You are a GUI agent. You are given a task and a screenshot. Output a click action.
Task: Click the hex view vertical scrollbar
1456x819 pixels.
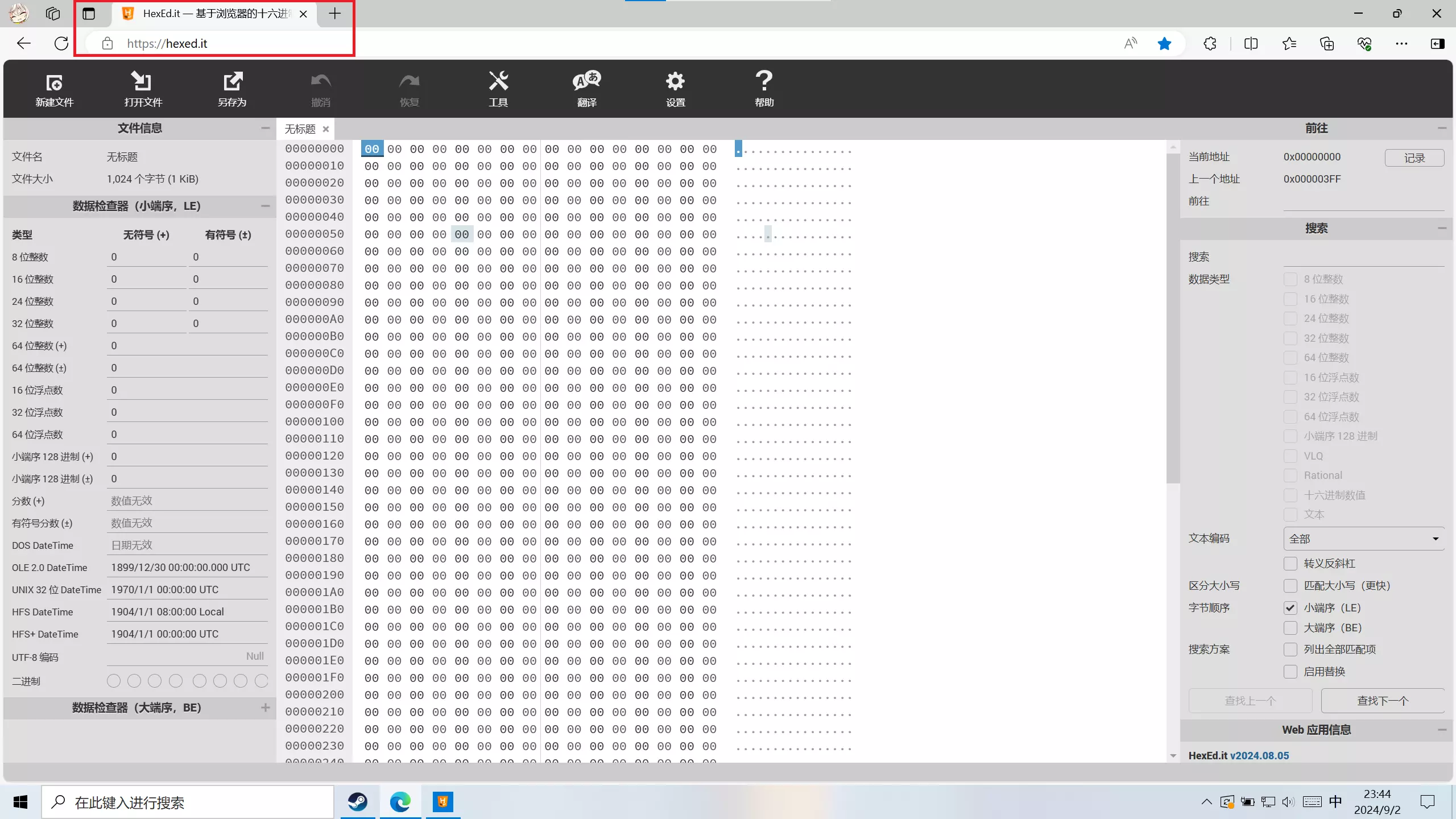pyautogui.click(x=1173, y=318)
